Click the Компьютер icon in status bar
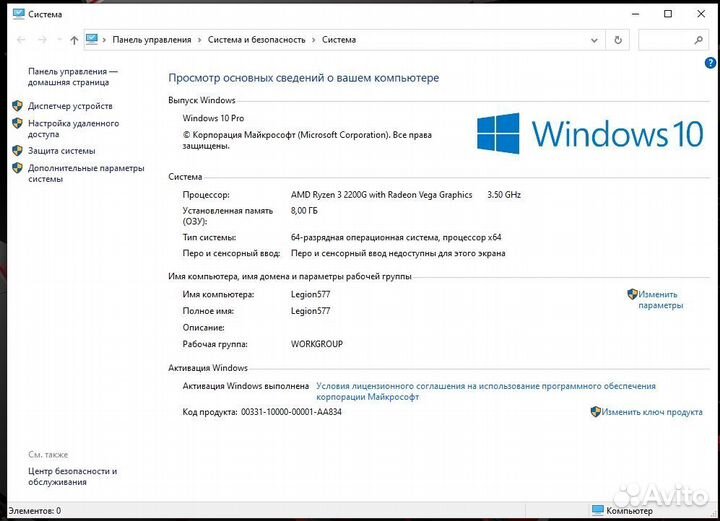Screen dimensions: 720x521 pos(597,510)
